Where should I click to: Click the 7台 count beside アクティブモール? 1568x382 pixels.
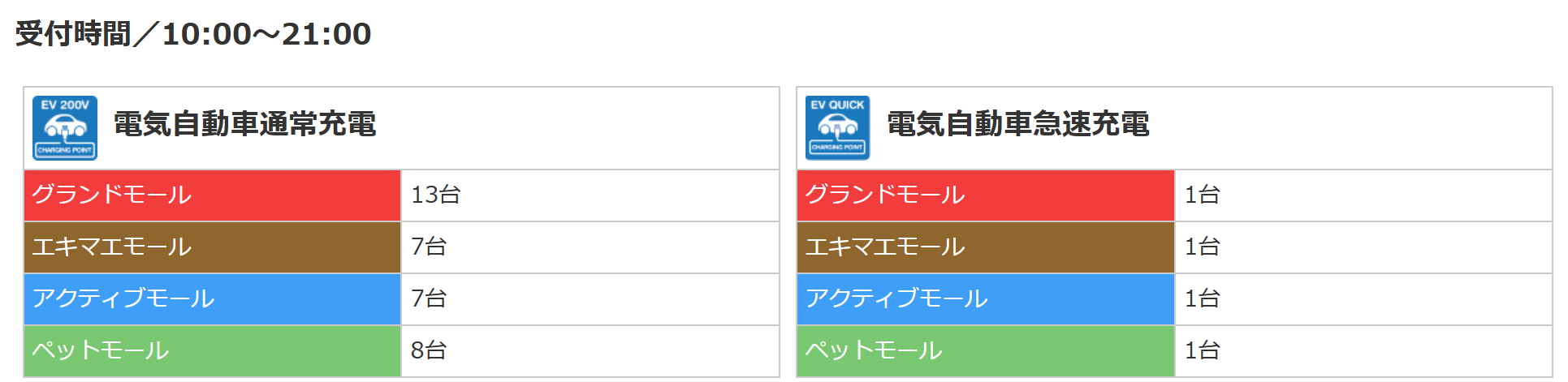point(429,299)
